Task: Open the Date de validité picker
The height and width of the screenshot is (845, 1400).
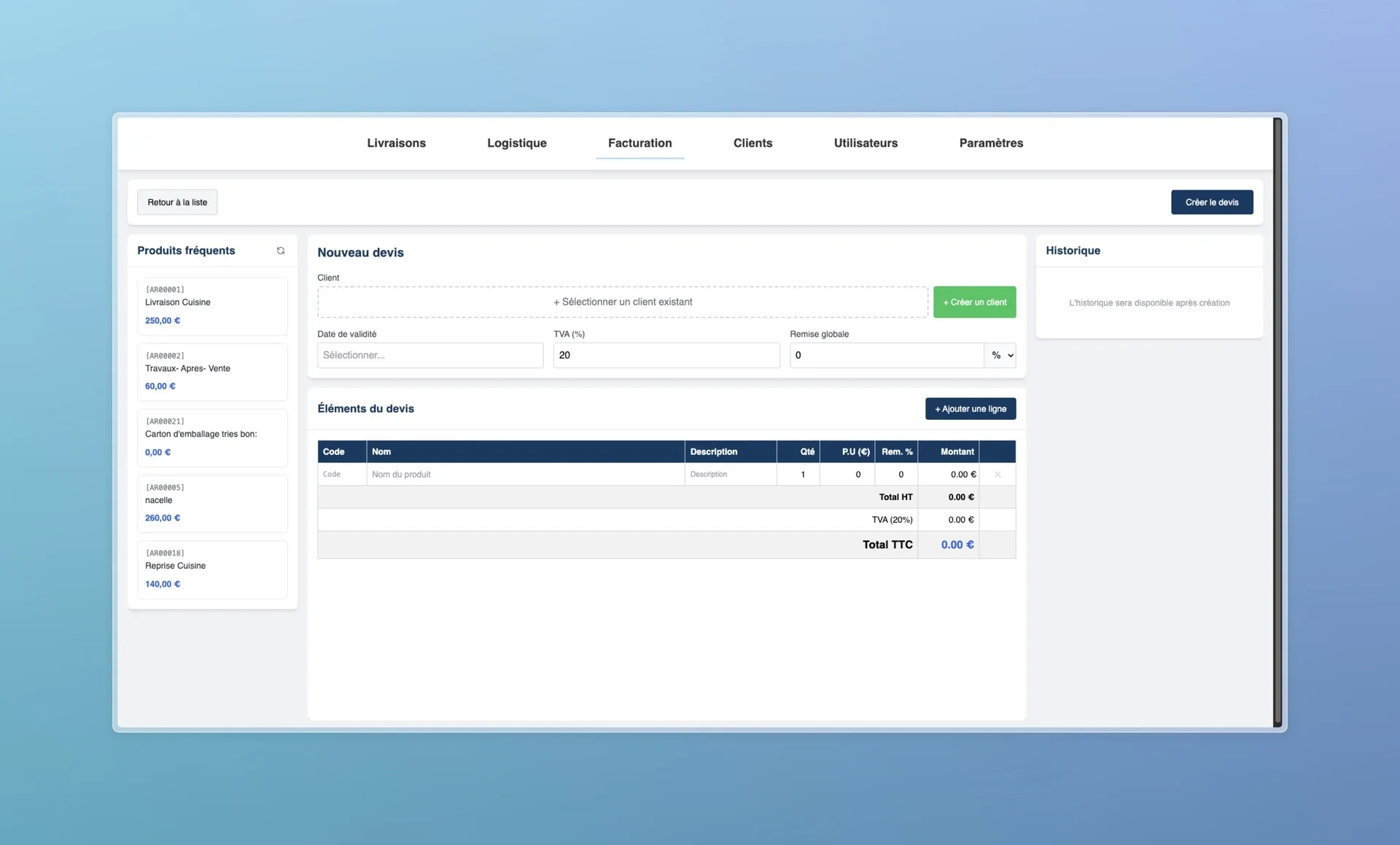Action: 430,355
